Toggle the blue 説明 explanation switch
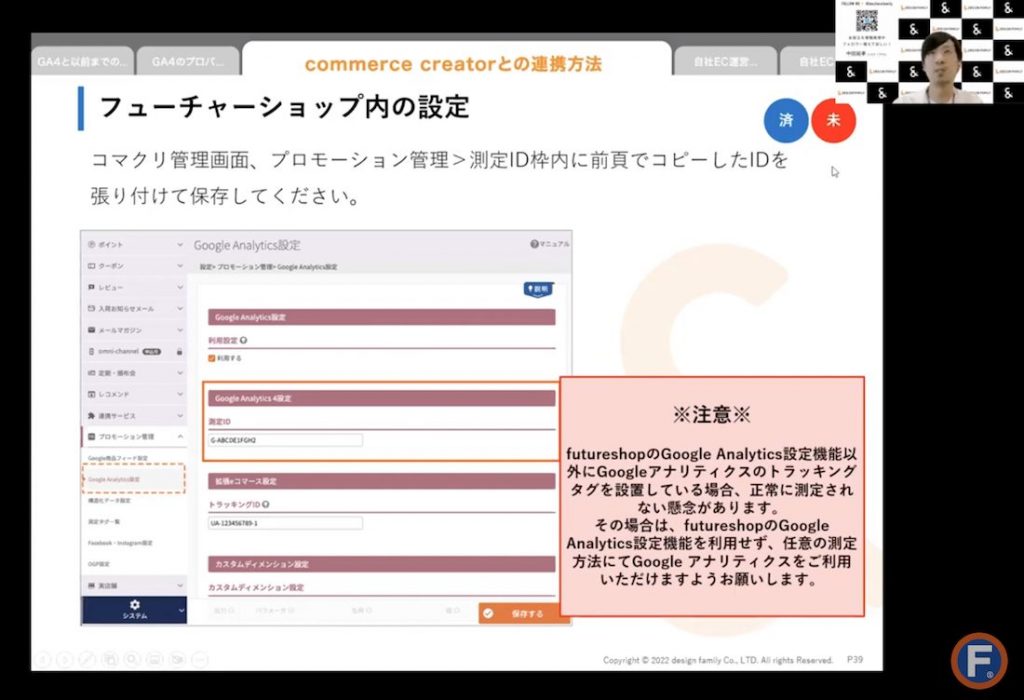 click(538, 289)
